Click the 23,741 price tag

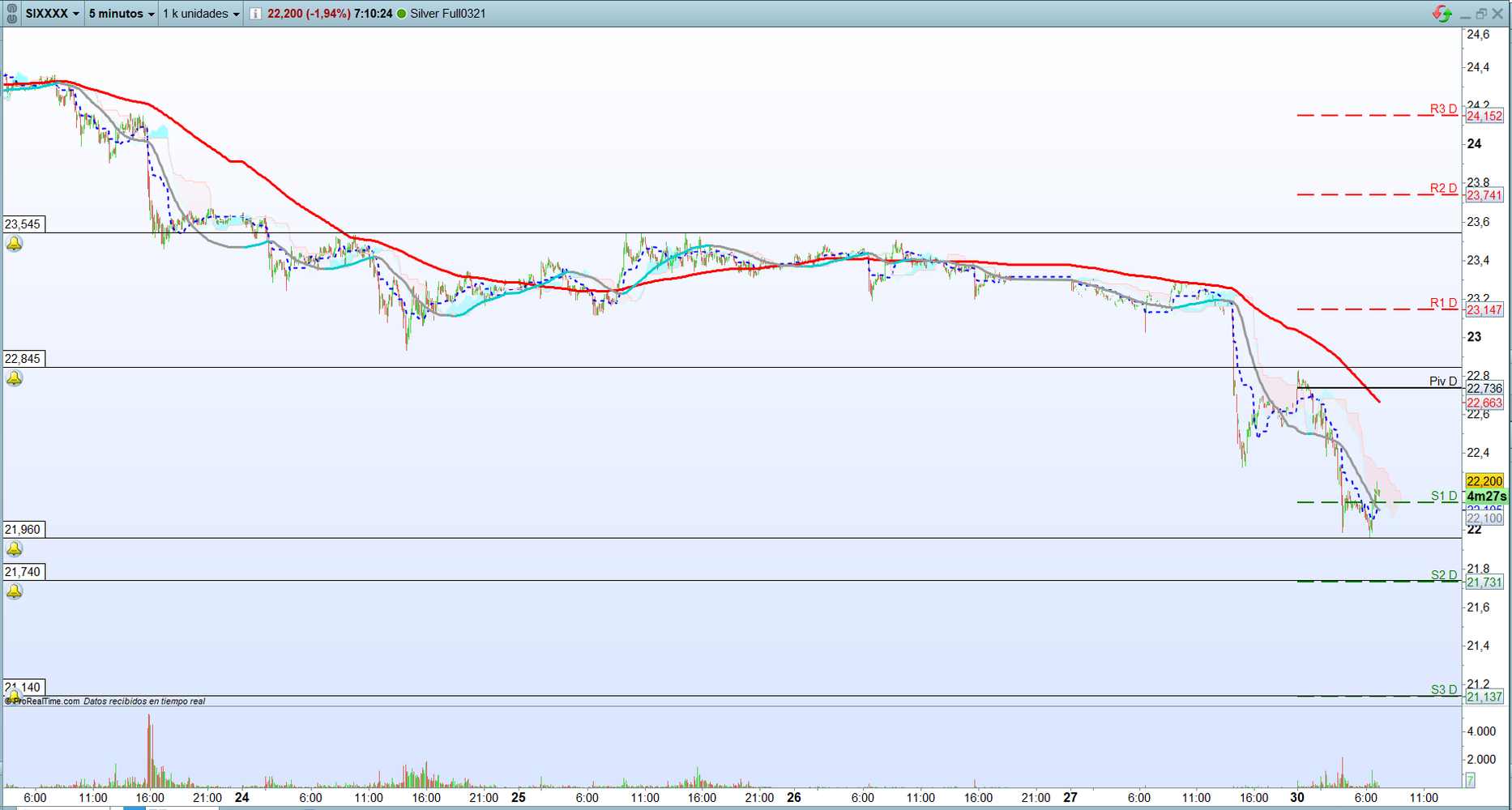1484,195
